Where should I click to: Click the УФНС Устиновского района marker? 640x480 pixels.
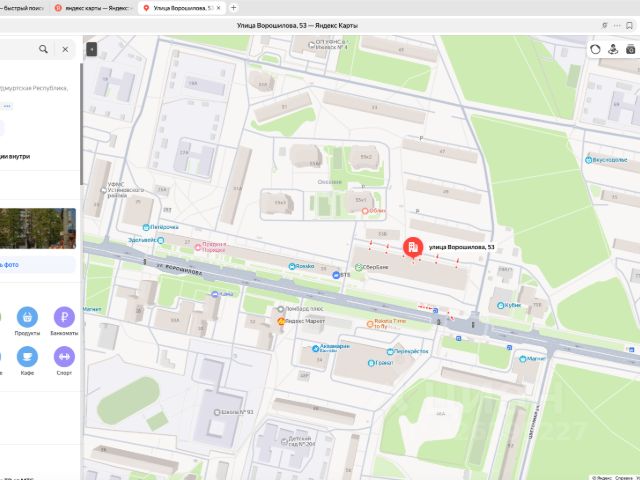pos(104,190)
